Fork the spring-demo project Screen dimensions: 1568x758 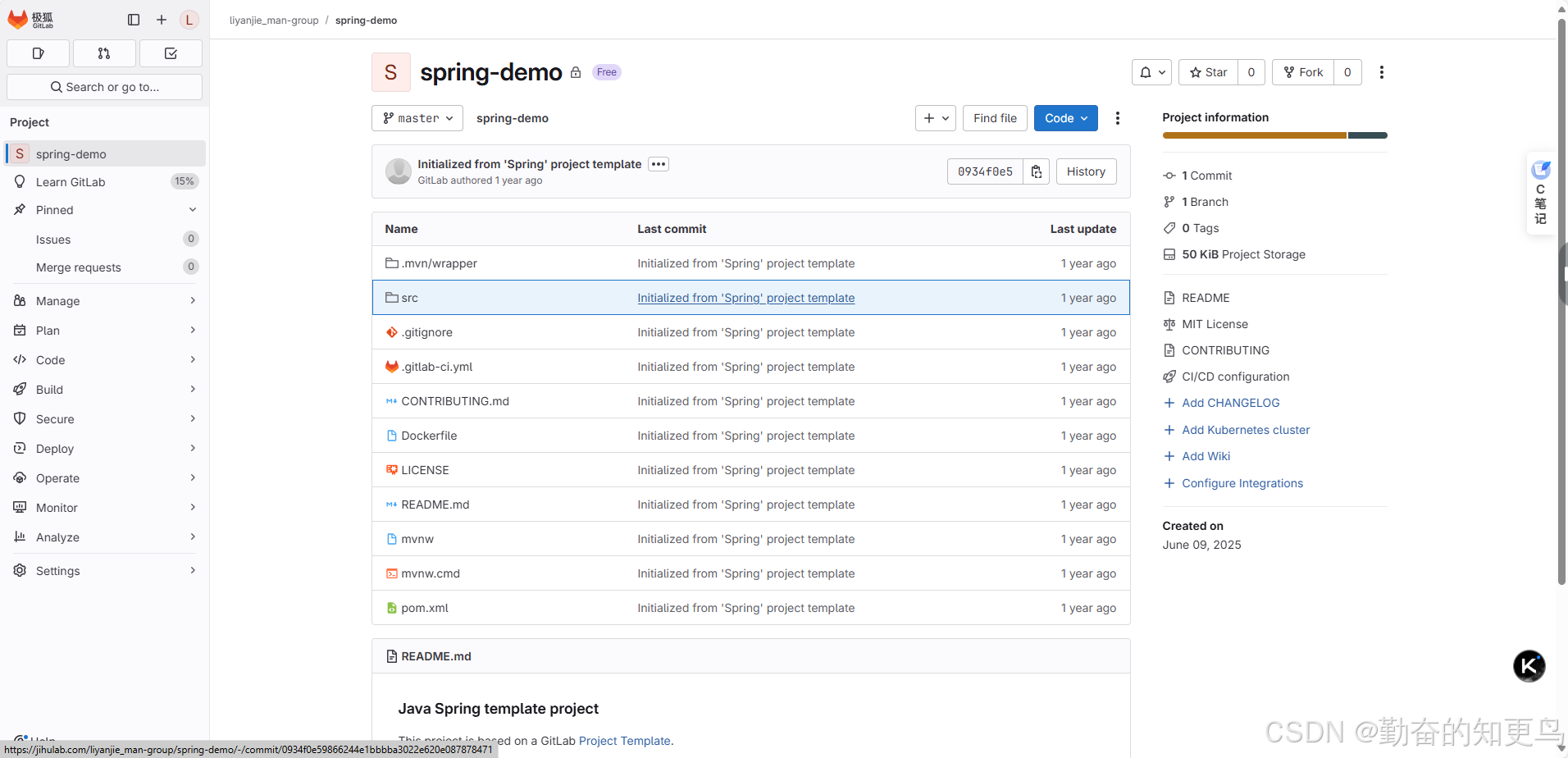pyautogui.click(x=1303, y=72)
